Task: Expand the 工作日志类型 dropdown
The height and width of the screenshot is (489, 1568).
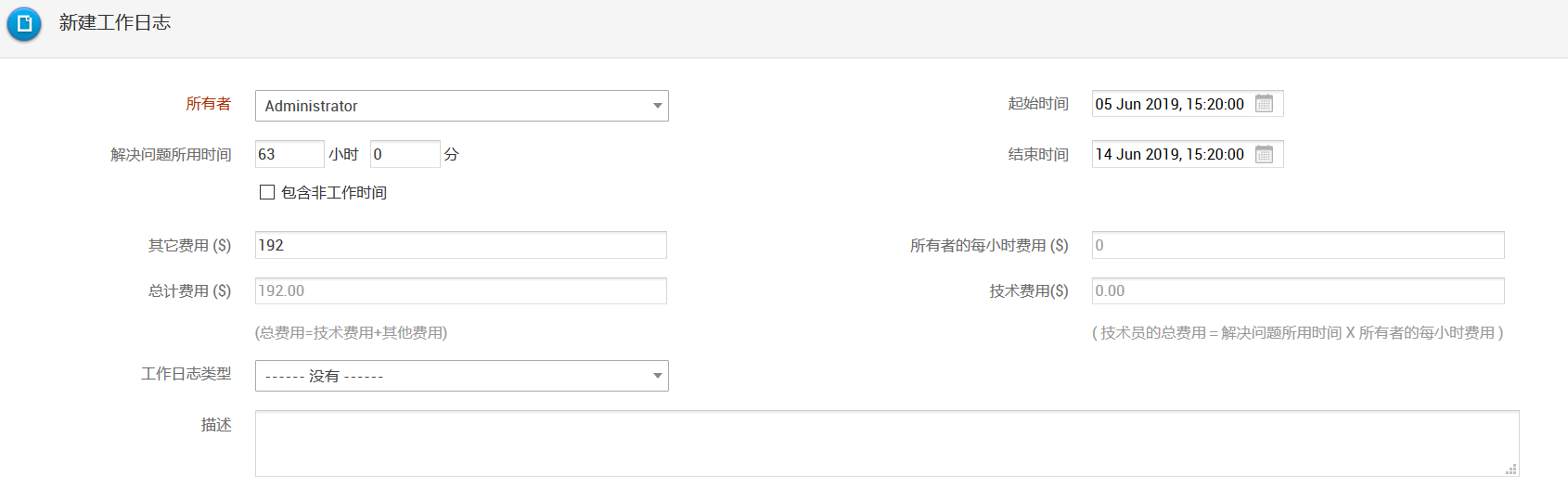Action: coord(462,376)
